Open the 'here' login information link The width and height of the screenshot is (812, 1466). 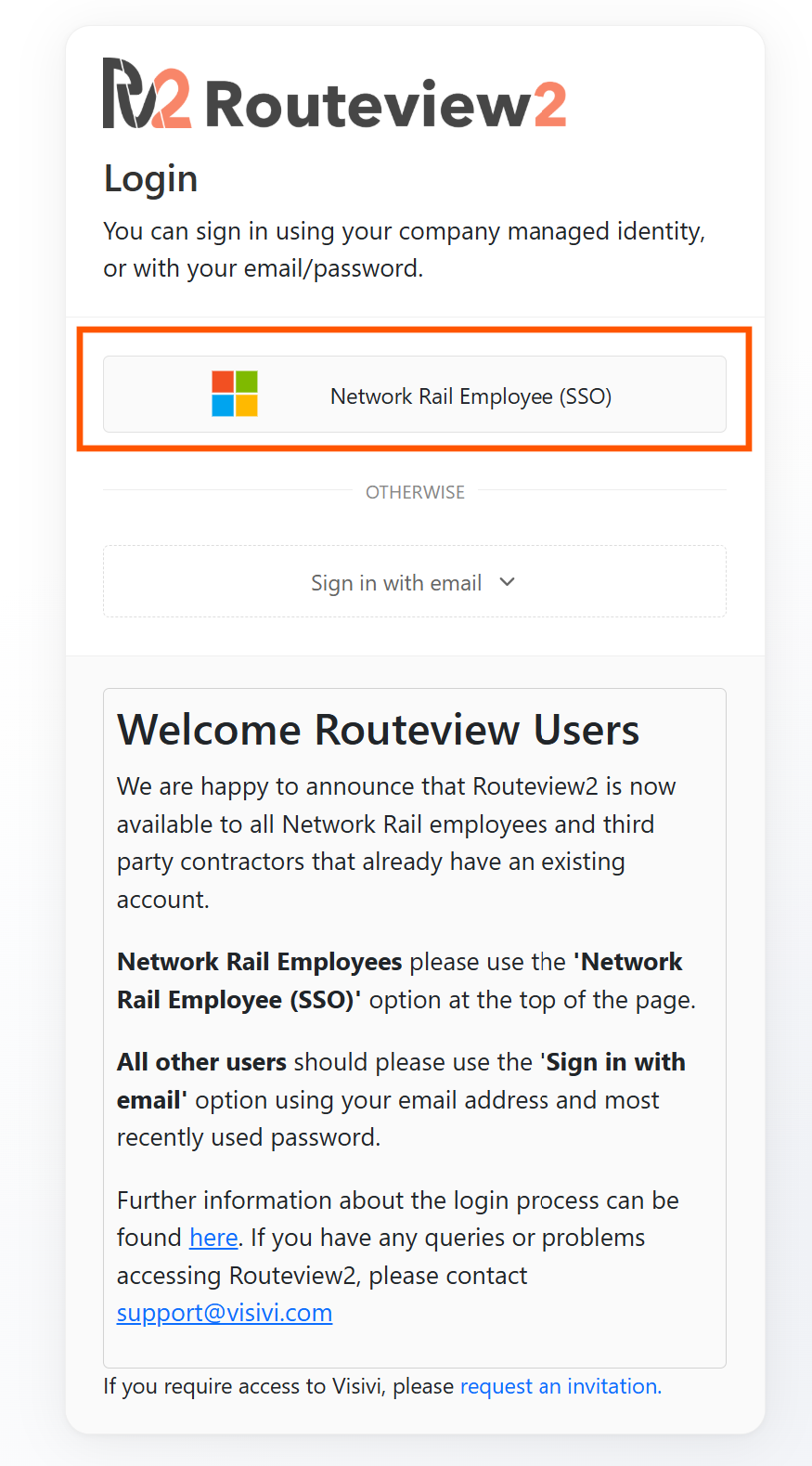point(213,1238)
